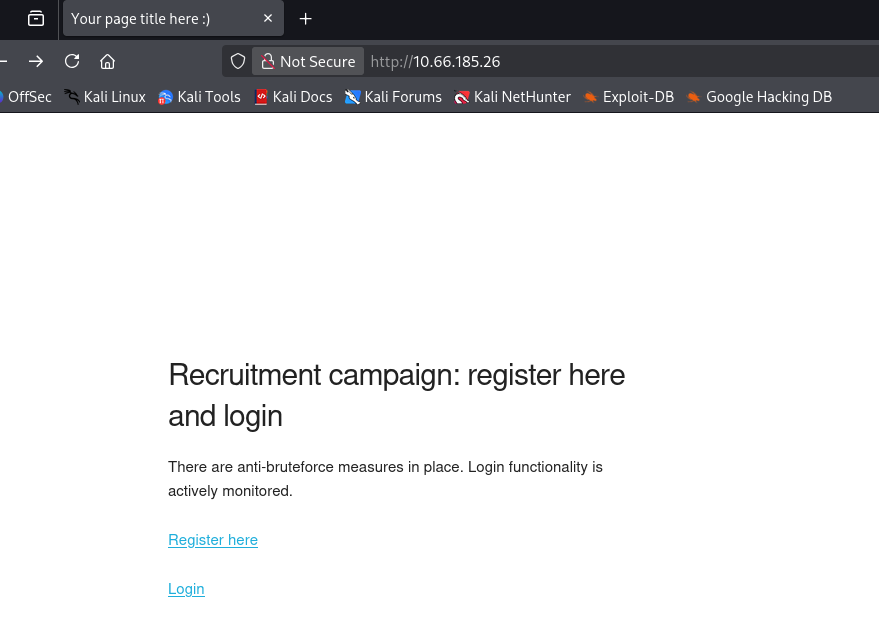Visit the Google Hacking DB bookmark
Viewport: 879px width, 627px height.
[x=759, y=97]
